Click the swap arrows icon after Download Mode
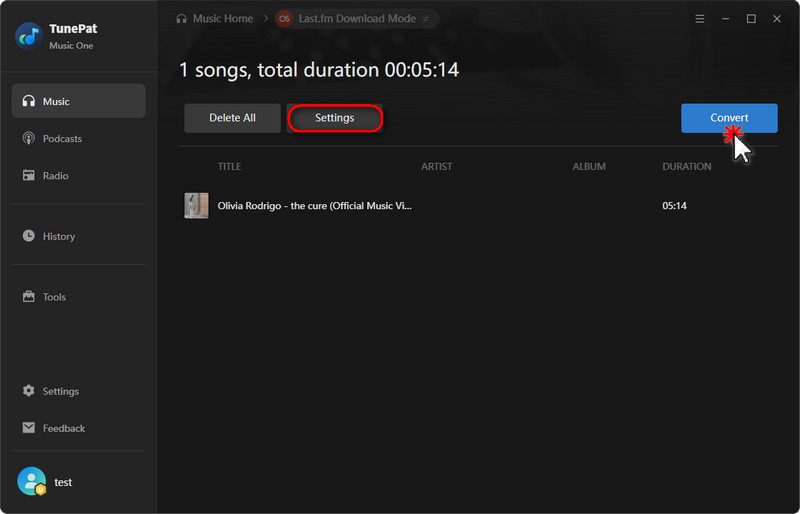Screen dimensions: 800x514 (426, 19)
